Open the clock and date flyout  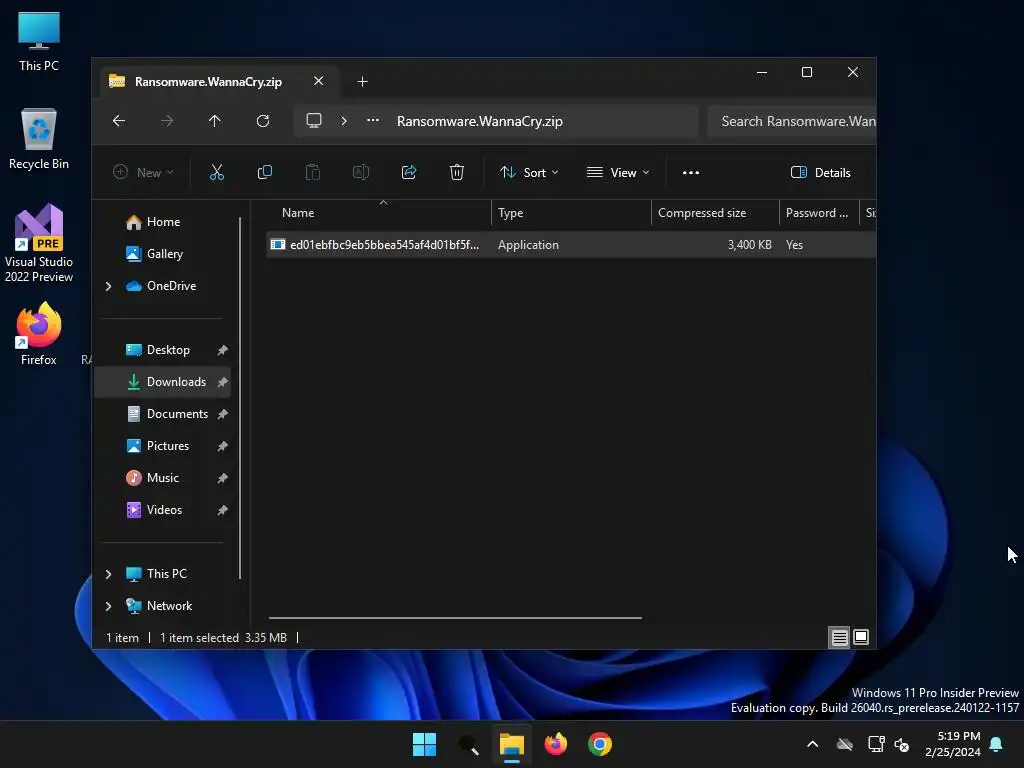953,744
